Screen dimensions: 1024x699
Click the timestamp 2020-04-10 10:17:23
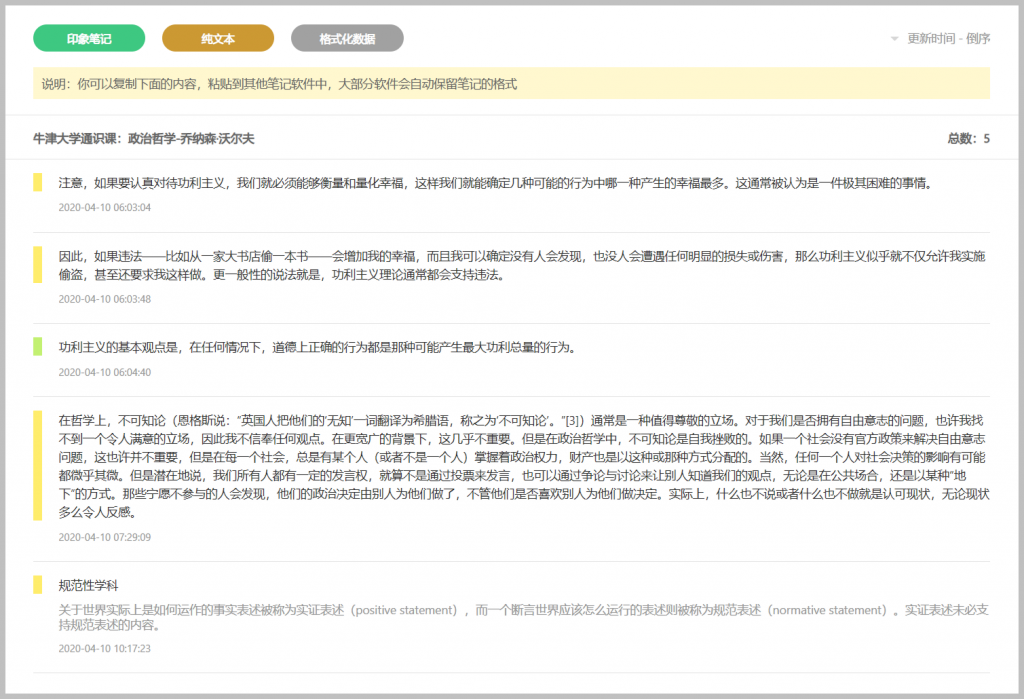(104, 648)
